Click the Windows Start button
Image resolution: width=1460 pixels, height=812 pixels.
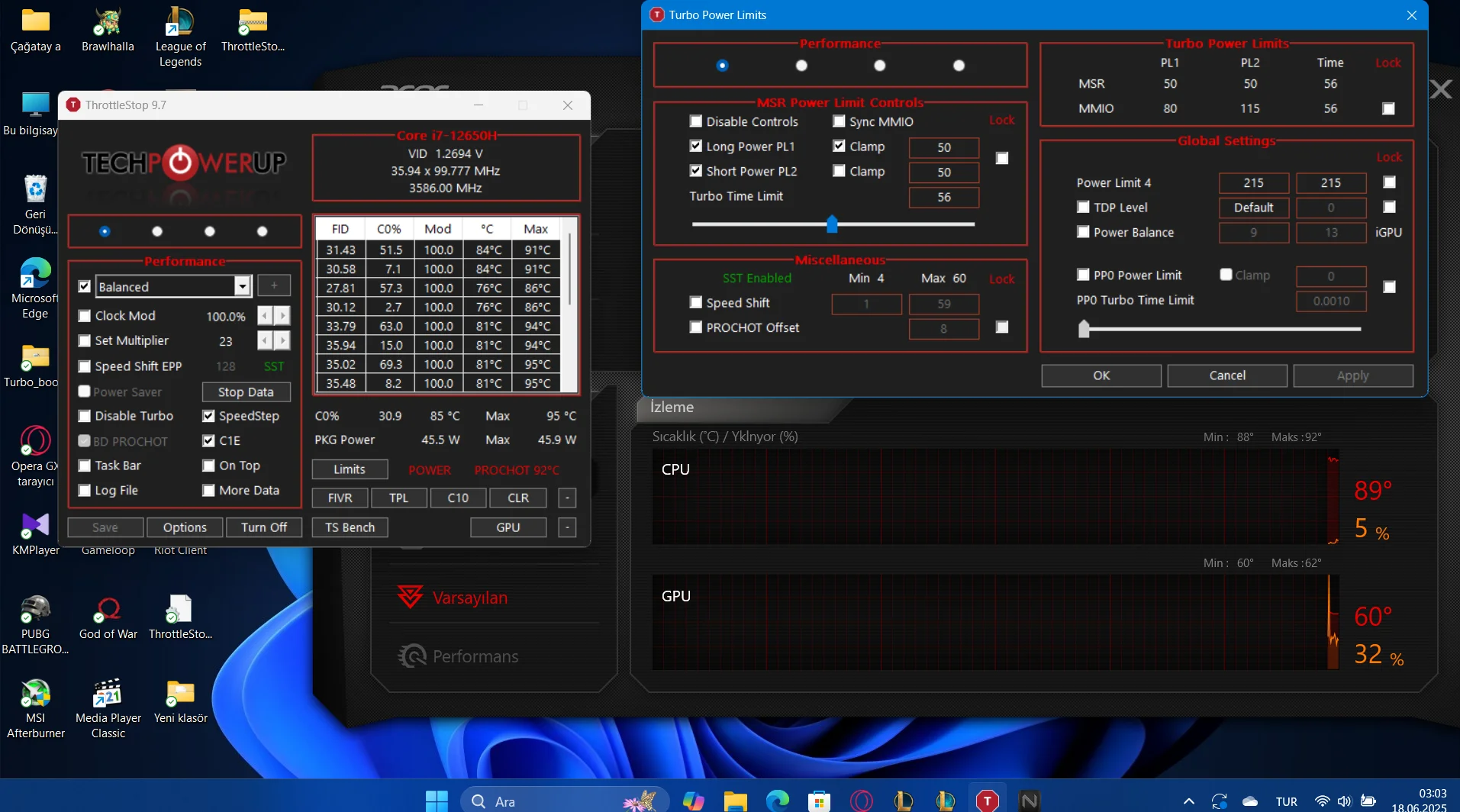coord(437,800)
